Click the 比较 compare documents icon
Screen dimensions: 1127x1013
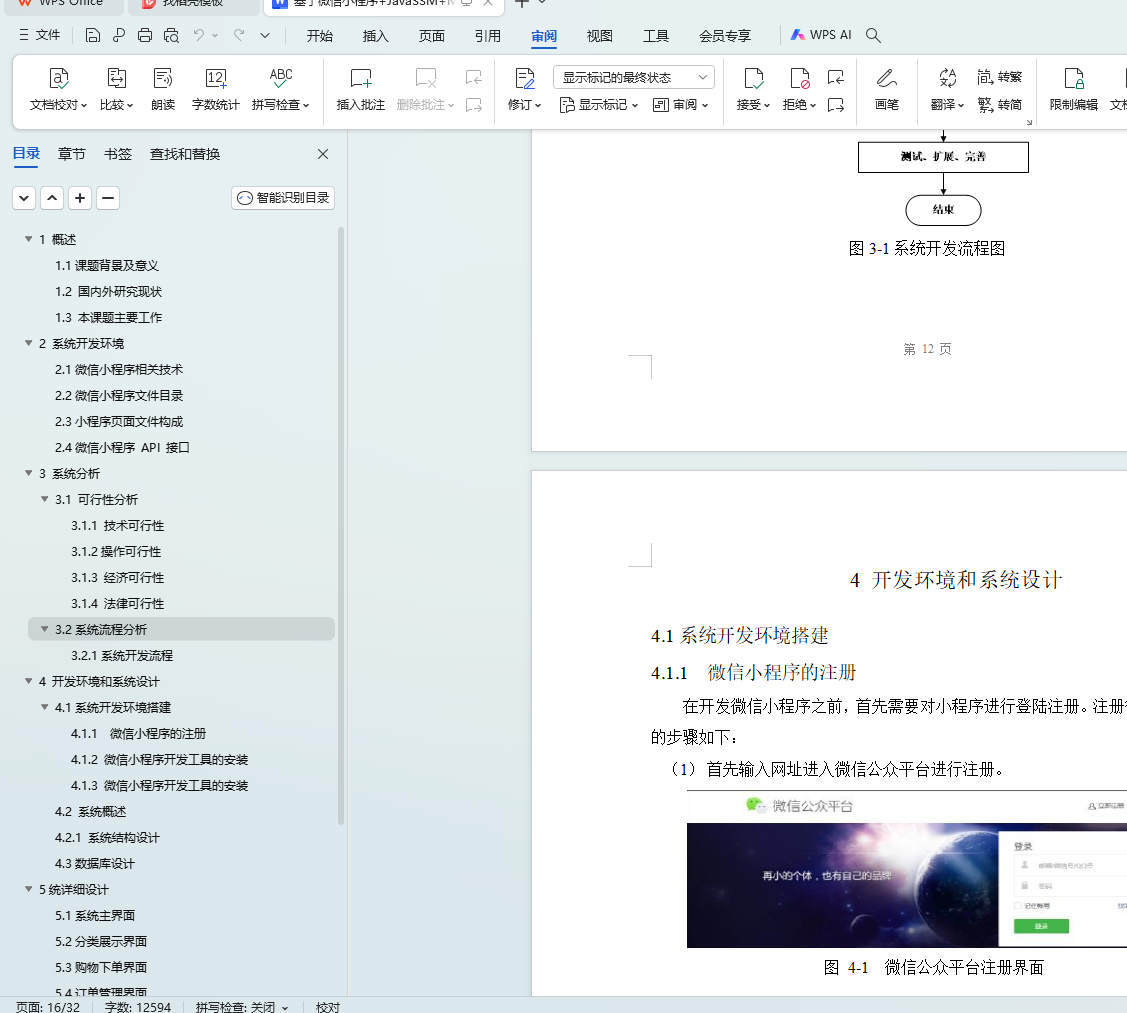(x=116, y=78)
